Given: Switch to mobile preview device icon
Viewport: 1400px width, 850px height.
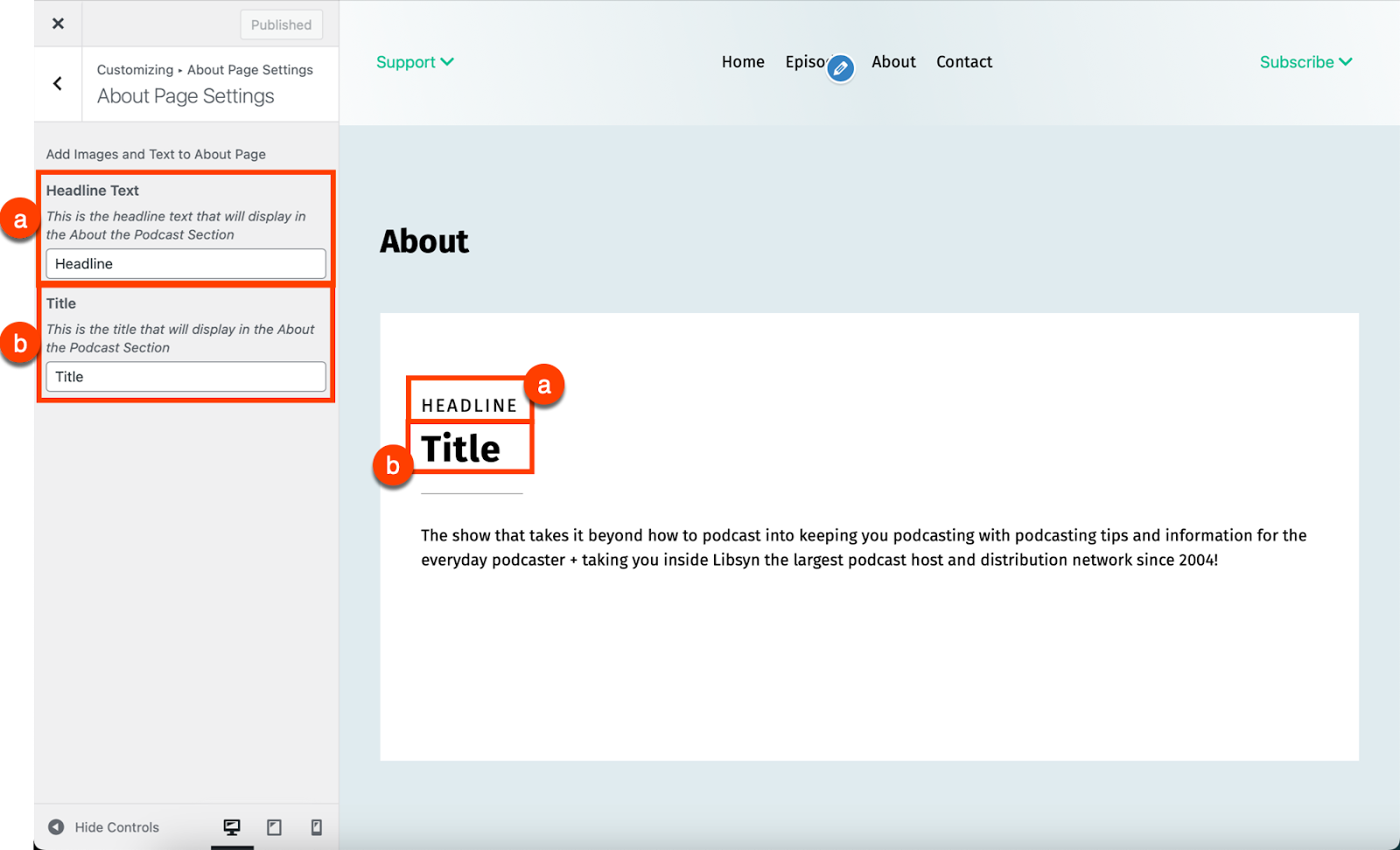Looking at the screenshot, I should click(317, 827).
